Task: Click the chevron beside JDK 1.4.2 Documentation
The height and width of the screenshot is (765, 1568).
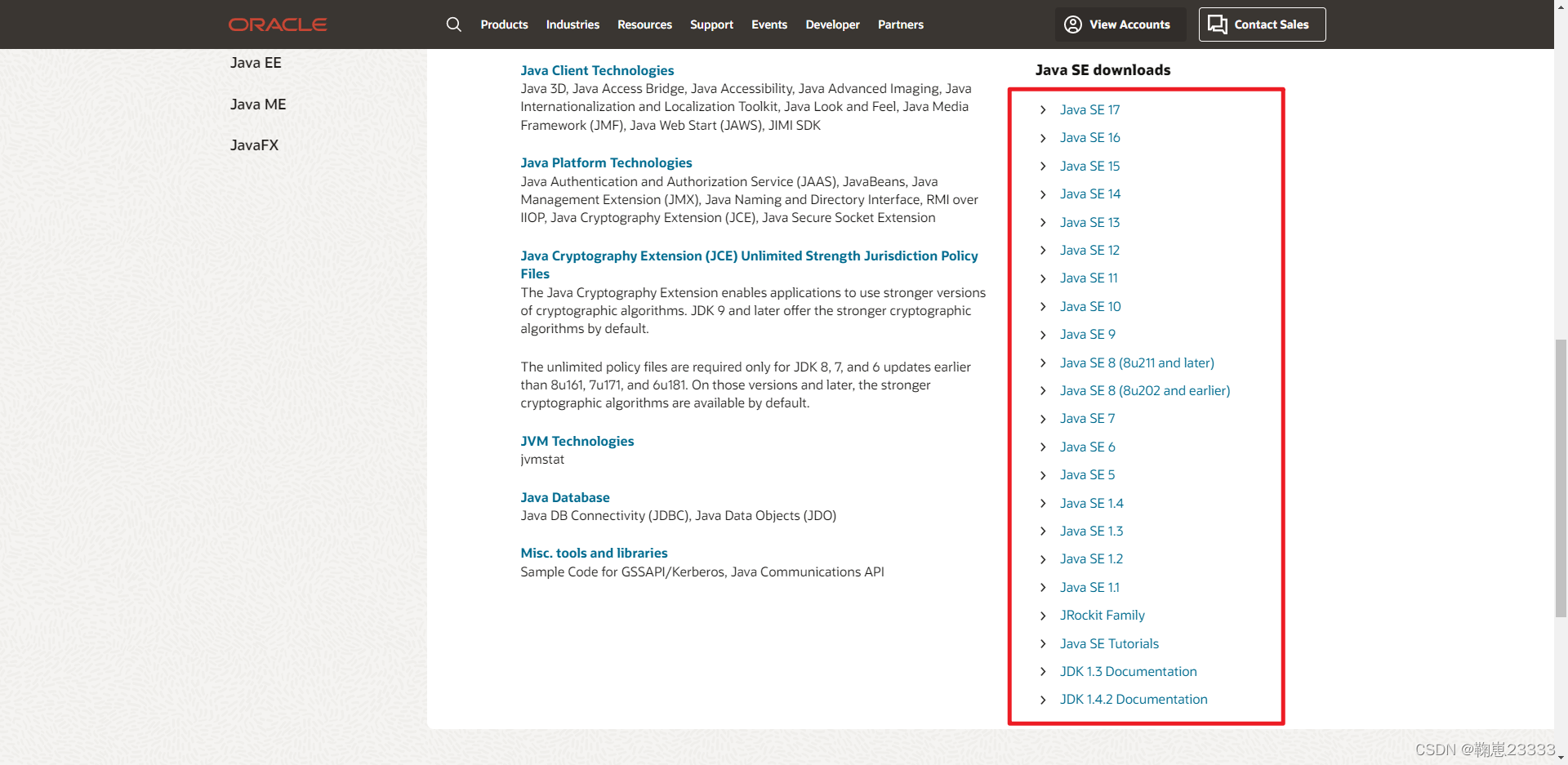Action: tap(1043, 700)
